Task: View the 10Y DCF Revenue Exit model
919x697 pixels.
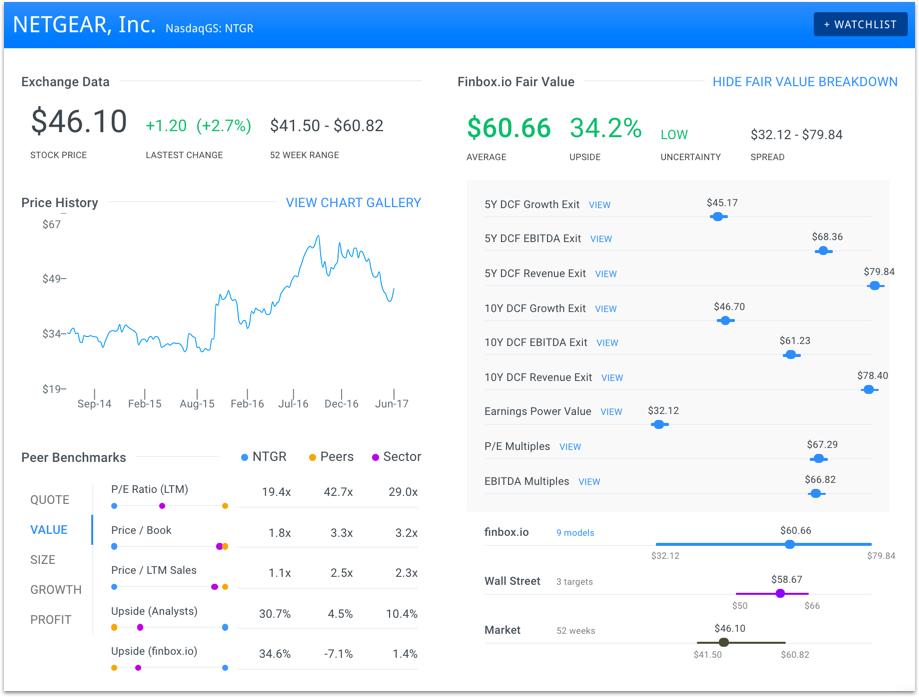Action: pos(612,378)
